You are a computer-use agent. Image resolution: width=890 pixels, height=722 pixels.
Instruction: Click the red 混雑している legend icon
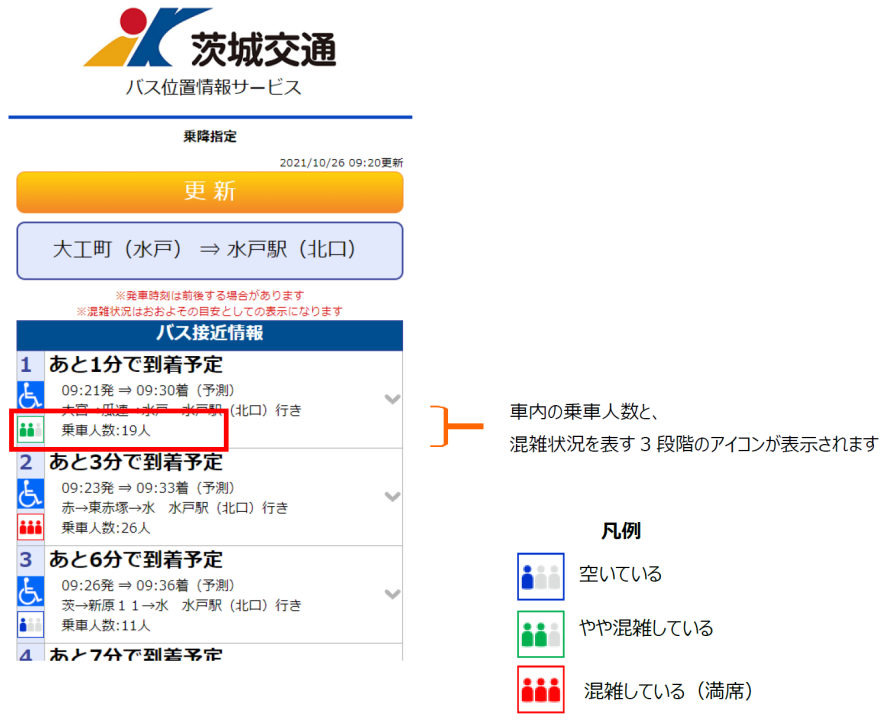pos(540,689)
